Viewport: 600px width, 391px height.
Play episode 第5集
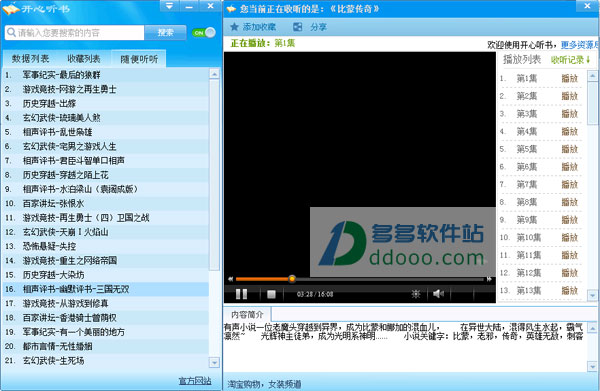coord(569,149)
